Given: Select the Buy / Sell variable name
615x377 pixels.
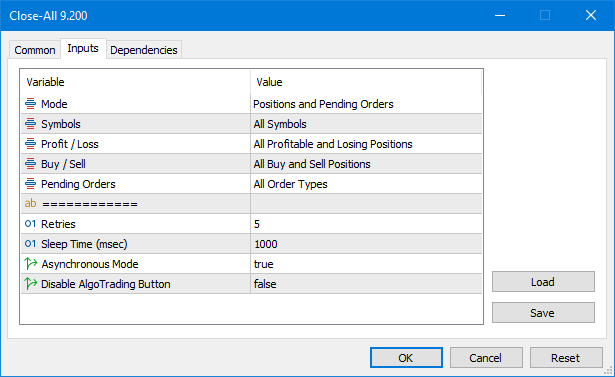Looking at the screenshot, I should click(x=63, y=164).
